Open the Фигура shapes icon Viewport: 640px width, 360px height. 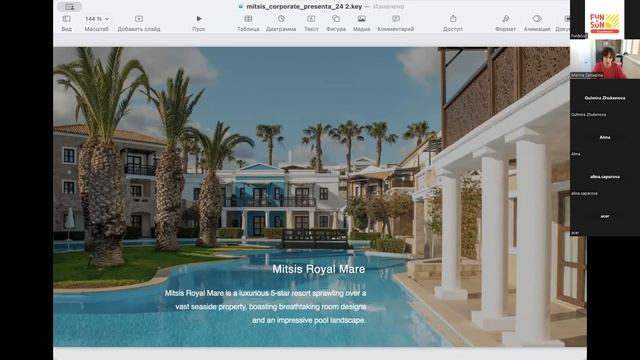pyautogui.click(x=336, y=19)
